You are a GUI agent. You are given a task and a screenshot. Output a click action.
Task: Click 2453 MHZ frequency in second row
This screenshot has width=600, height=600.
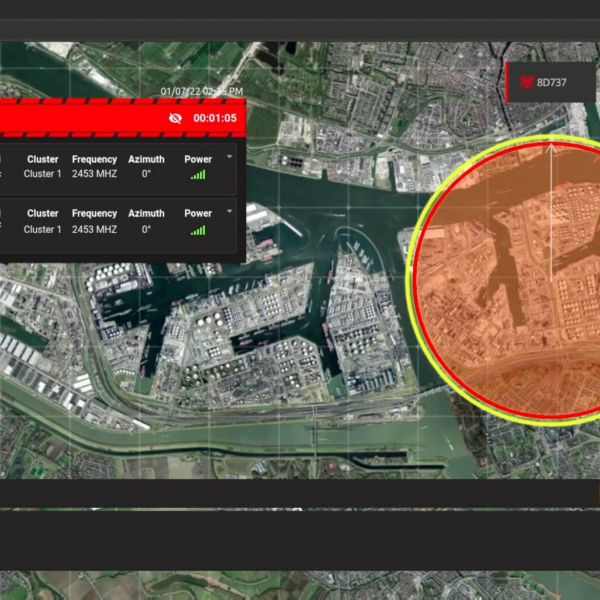94,229
